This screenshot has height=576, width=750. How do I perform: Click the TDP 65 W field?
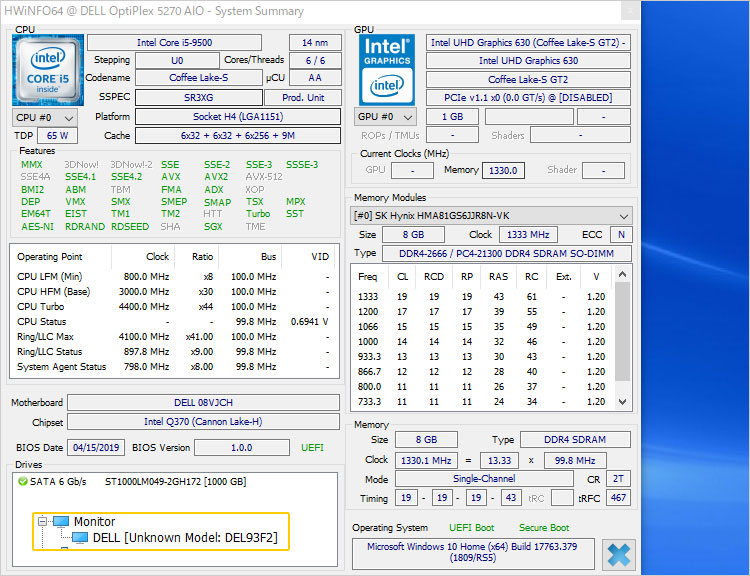(x=57, y=135)
